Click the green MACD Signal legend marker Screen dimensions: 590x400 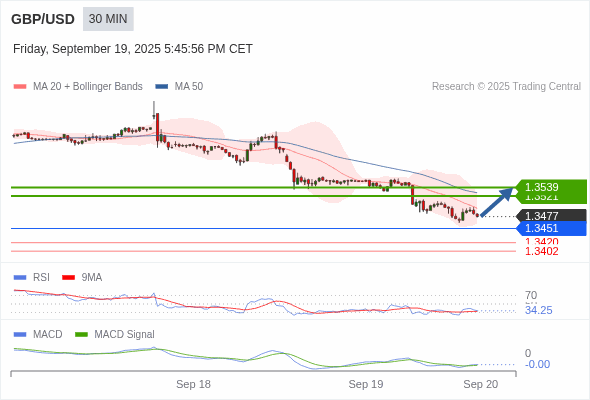click(81, 334)
